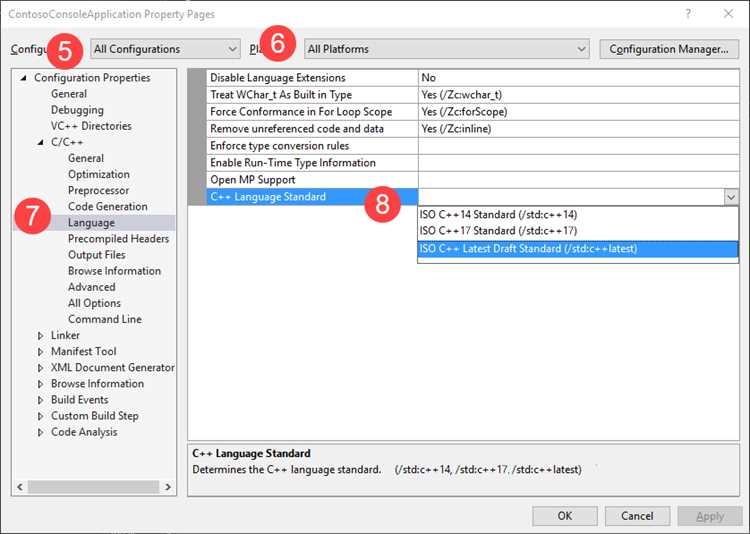Click the tree horizontal scrollbar thumb

click(x=93, y=487)
